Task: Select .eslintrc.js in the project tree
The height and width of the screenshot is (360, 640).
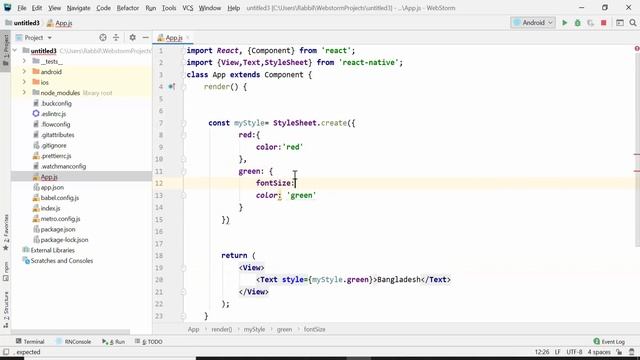Action: 53,114
